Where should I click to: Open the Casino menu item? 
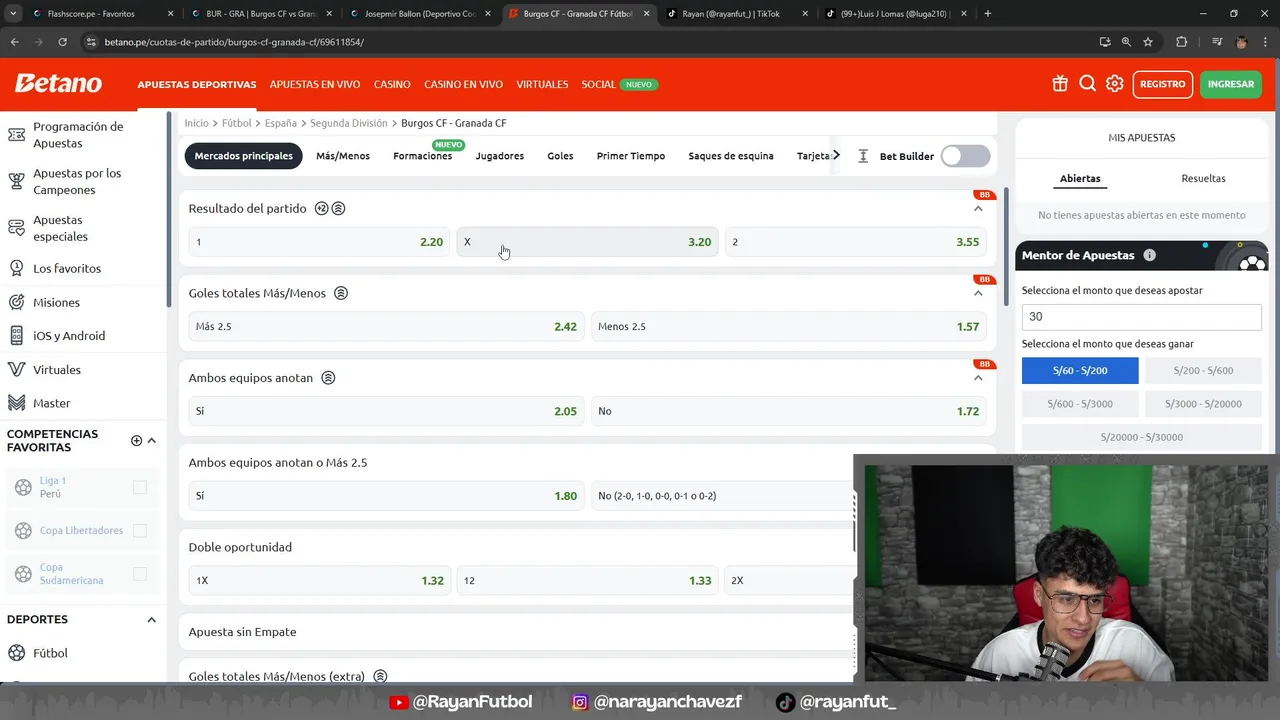(392, 84)
